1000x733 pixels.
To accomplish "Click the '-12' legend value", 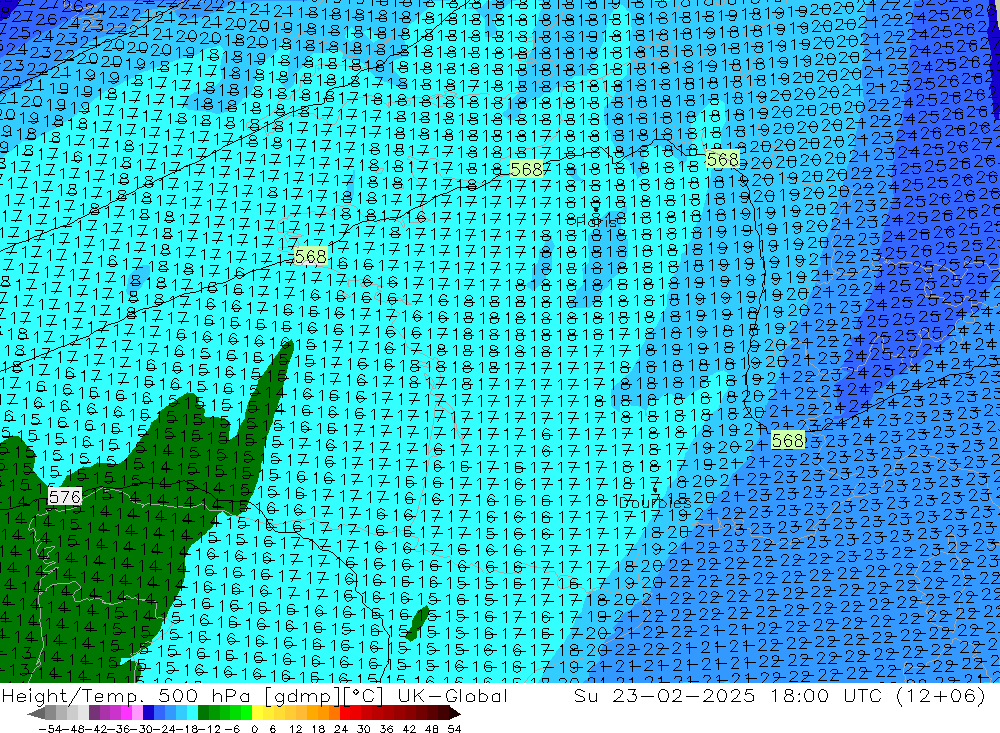I will tap(209, 729).
